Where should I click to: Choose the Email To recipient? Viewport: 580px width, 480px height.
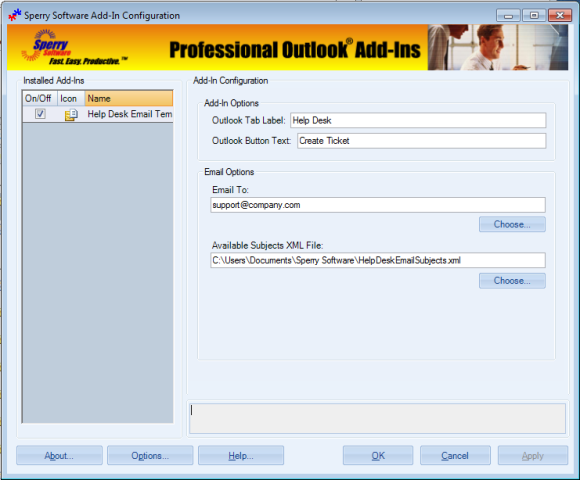point(512,224)
